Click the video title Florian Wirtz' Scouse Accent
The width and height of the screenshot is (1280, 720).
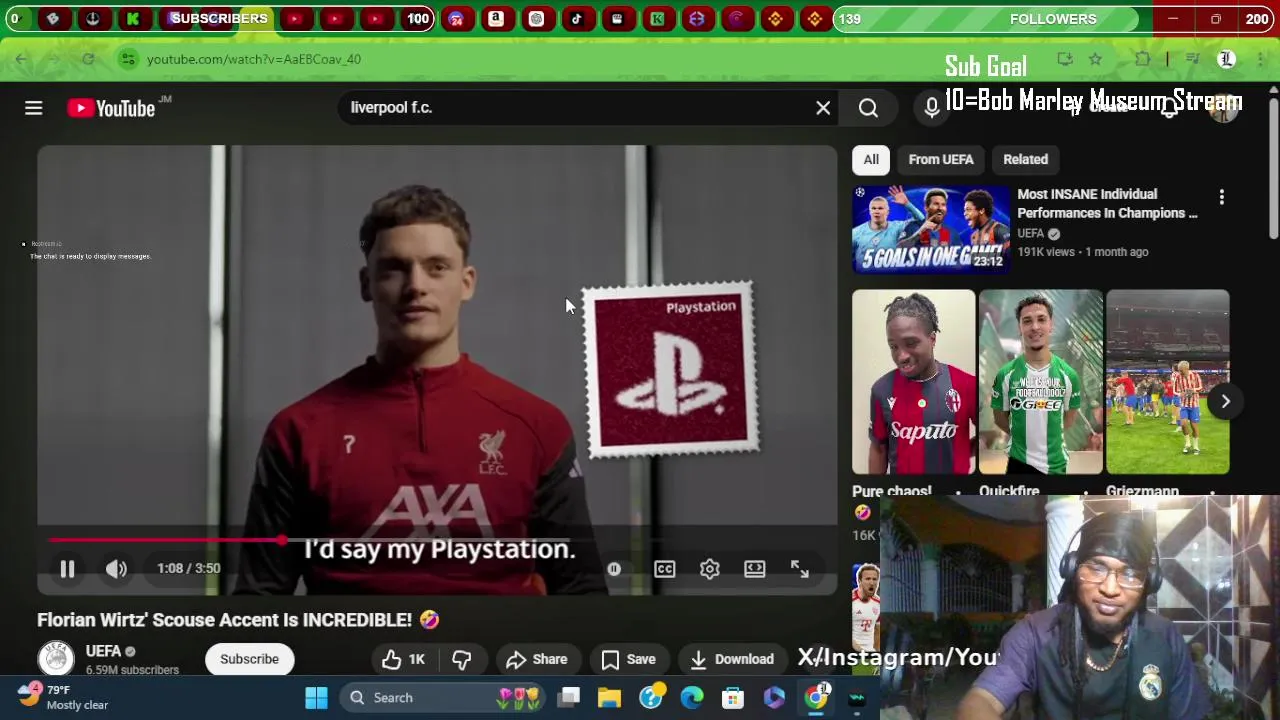(x=238, y=620)
